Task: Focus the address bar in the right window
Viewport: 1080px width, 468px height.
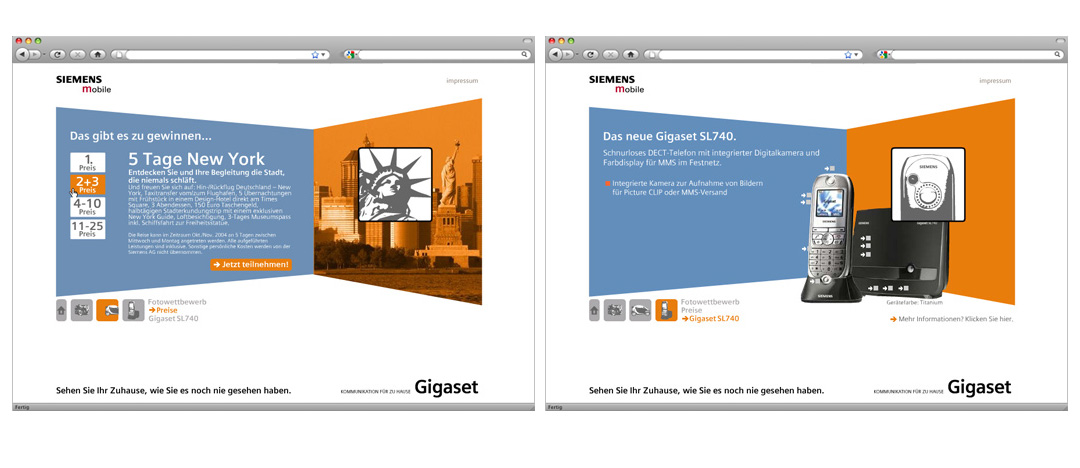Action: pyautogui.click(x=754, y=54)
